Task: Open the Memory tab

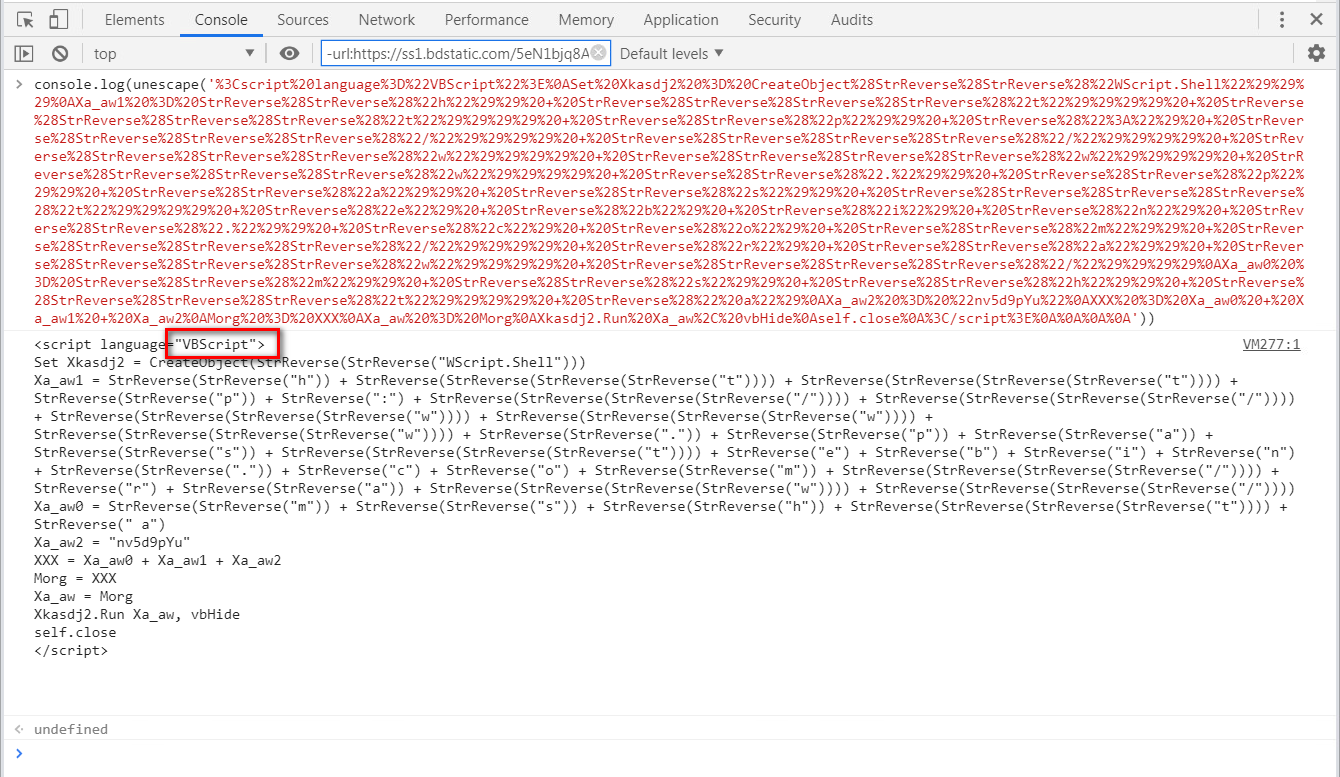Action: (586, 20)
